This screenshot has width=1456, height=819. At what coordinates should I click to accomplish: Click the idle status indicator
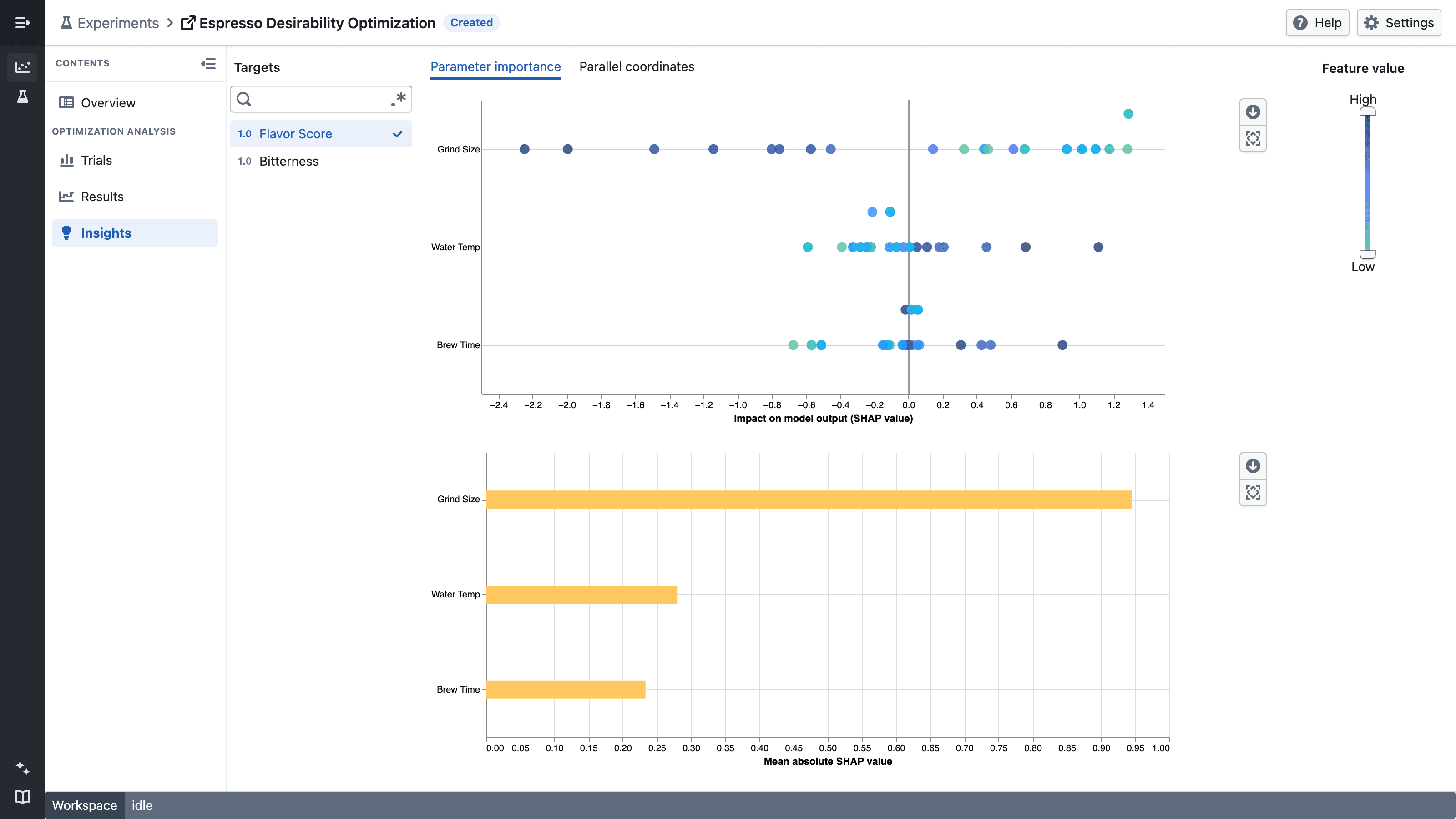click(x=142, y=805)
